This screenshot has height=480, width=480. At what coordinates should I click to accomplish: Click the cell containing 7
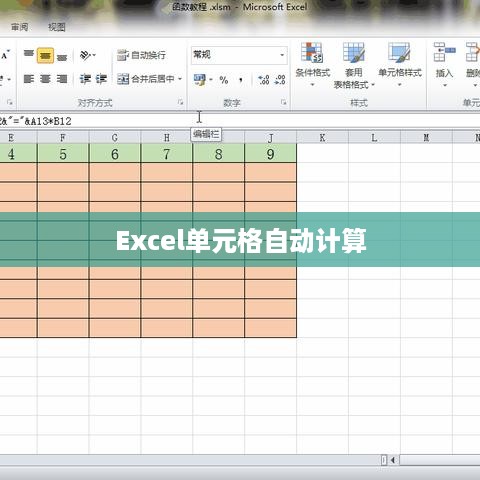[x=167, y=154]
